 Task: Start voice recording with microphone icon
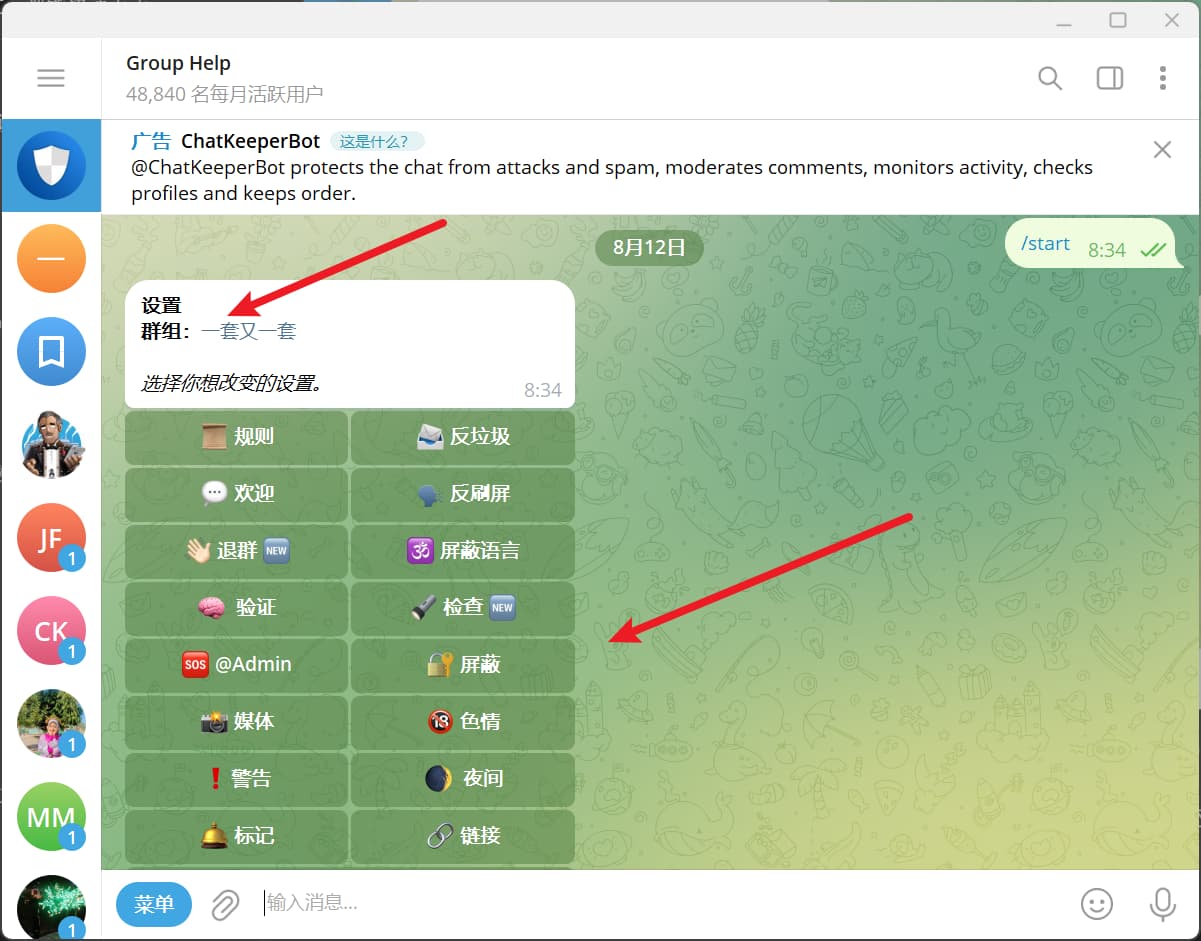tap(1162, 904)
